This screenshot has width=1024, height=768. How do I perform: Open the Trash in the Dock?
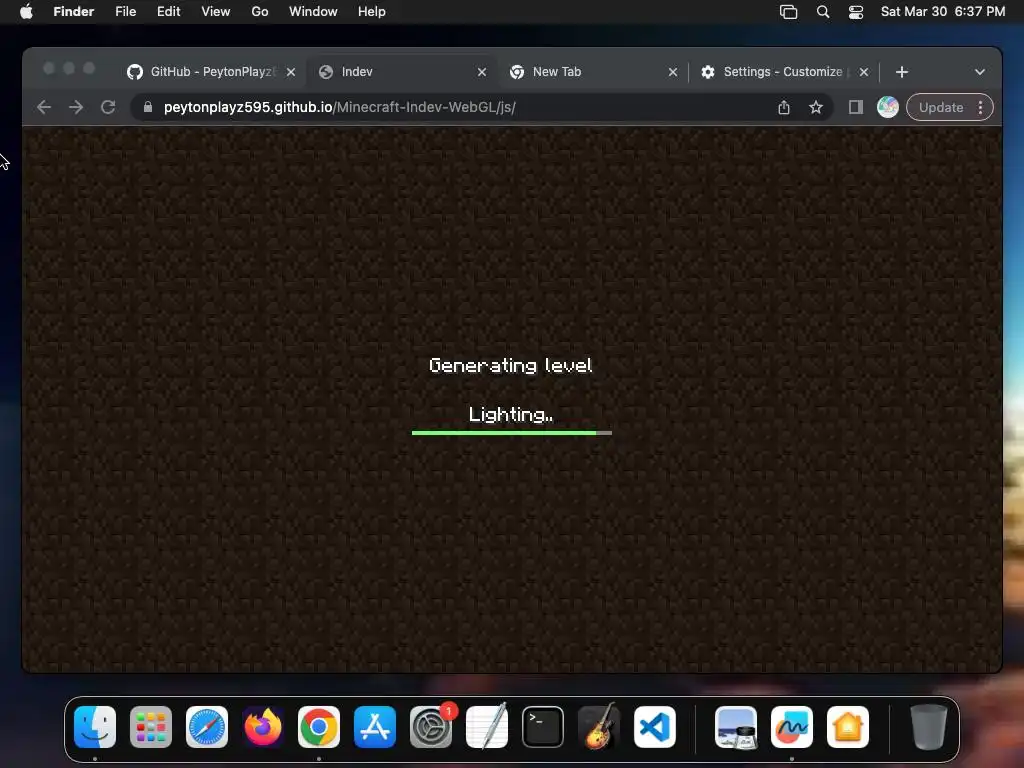click(929, 727)
